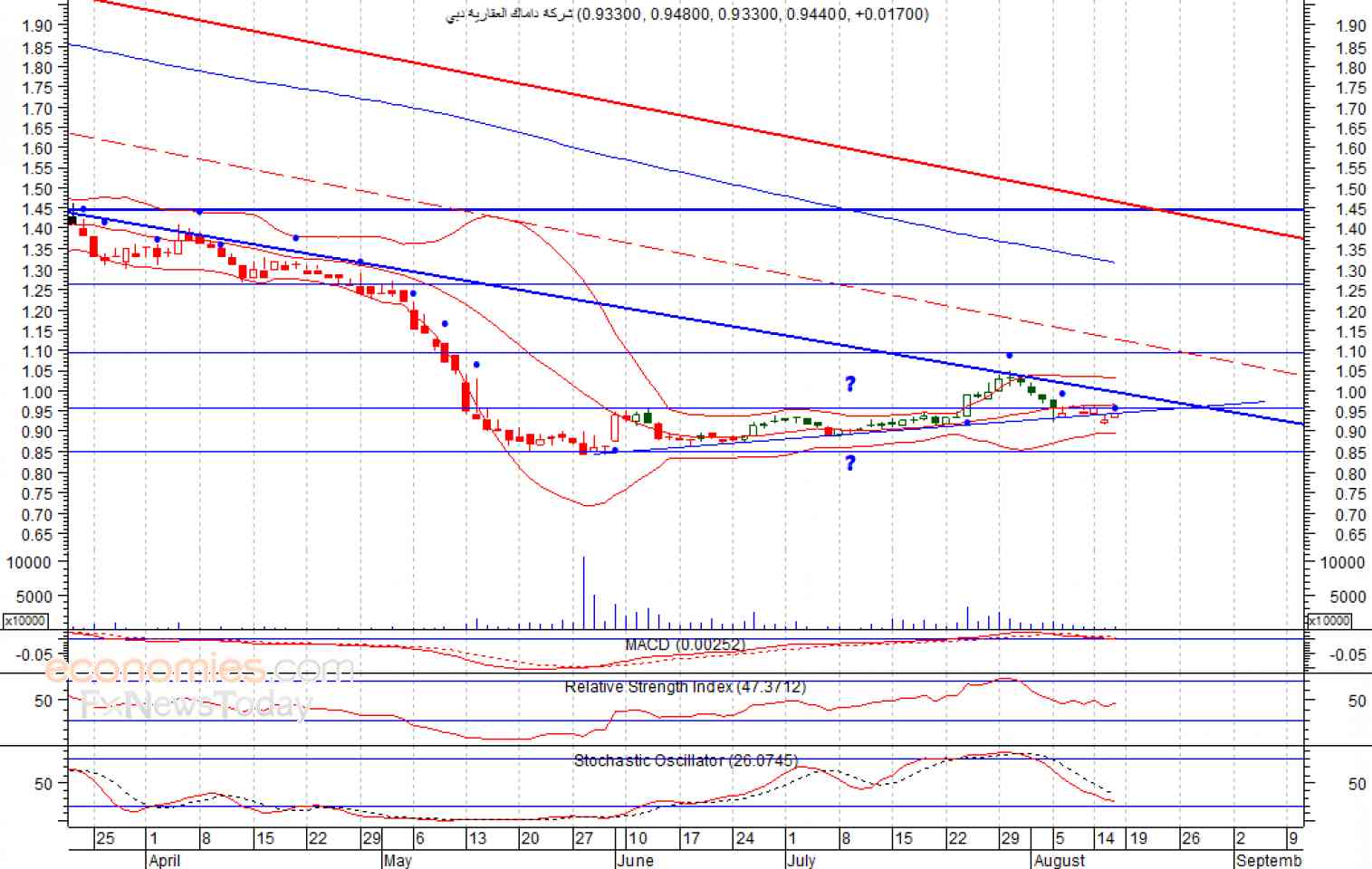This screenshot has width=1372, height=869.
Task: Click the 0.85 price on right axis
Action: [x=1351, y=454]
